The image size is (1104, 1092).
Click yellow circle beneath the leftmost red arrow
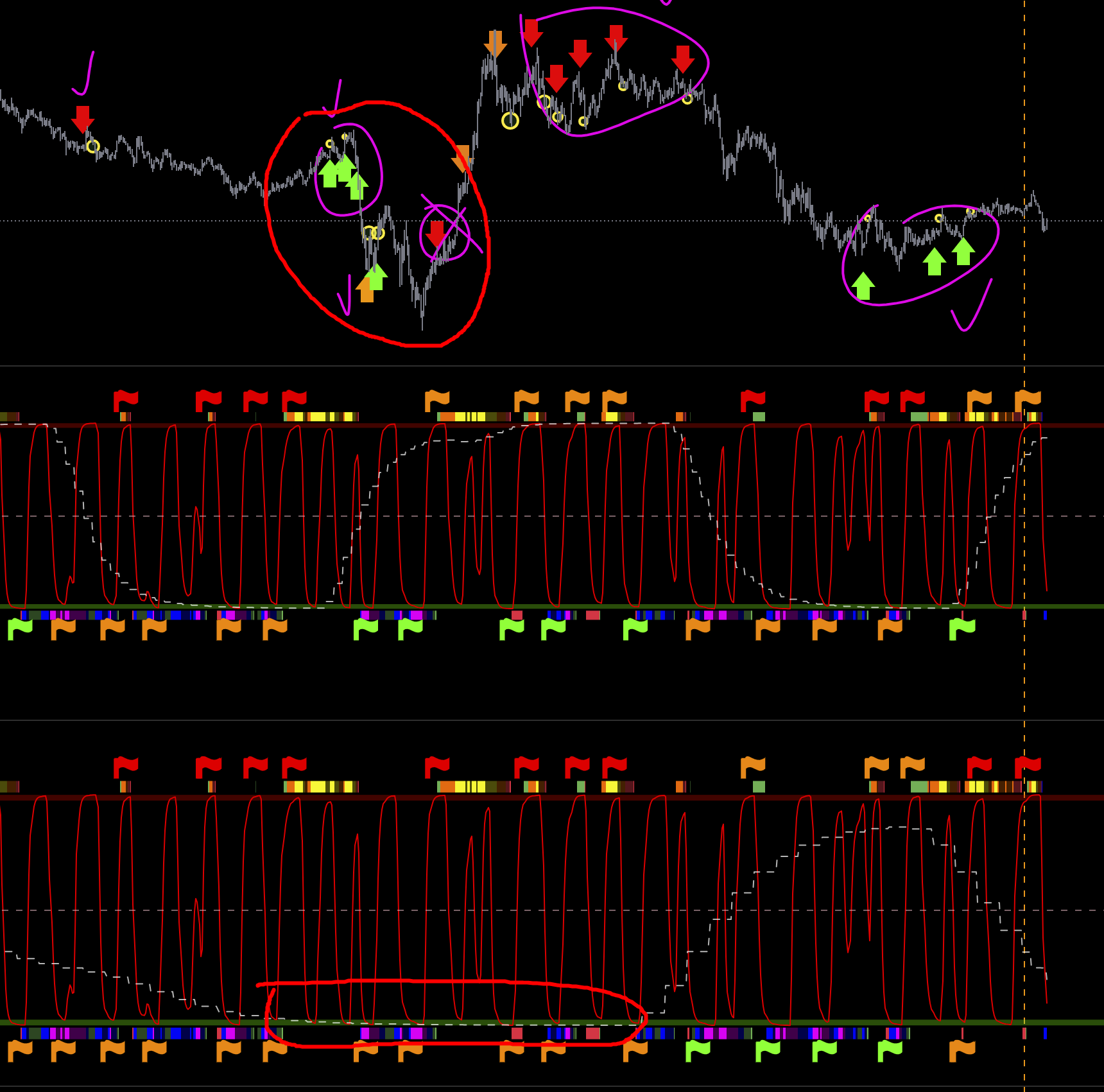[93, 146]
